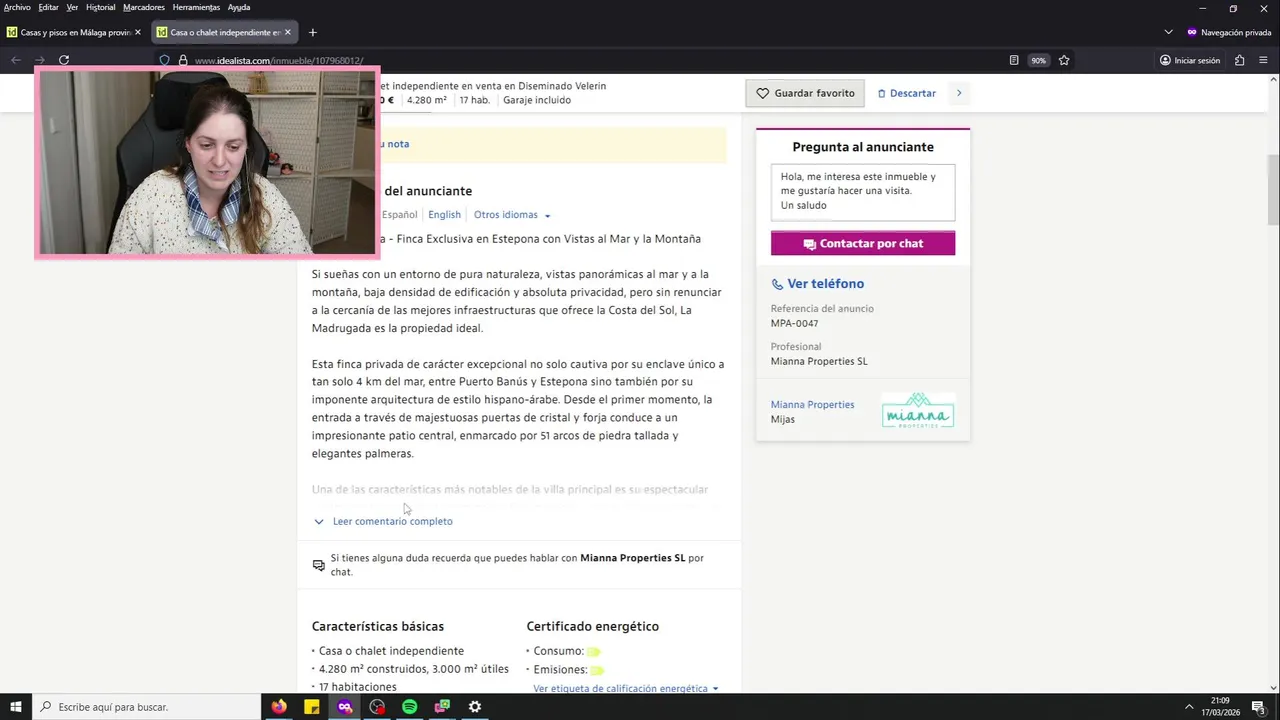Reload the current page

point(64,60)
